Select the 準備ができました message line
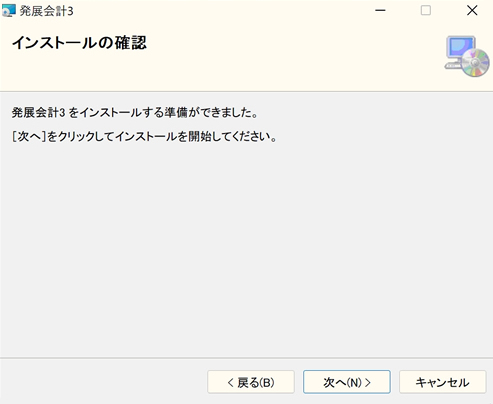Screen dimensions: 493x404 click(x=135, y=113)
